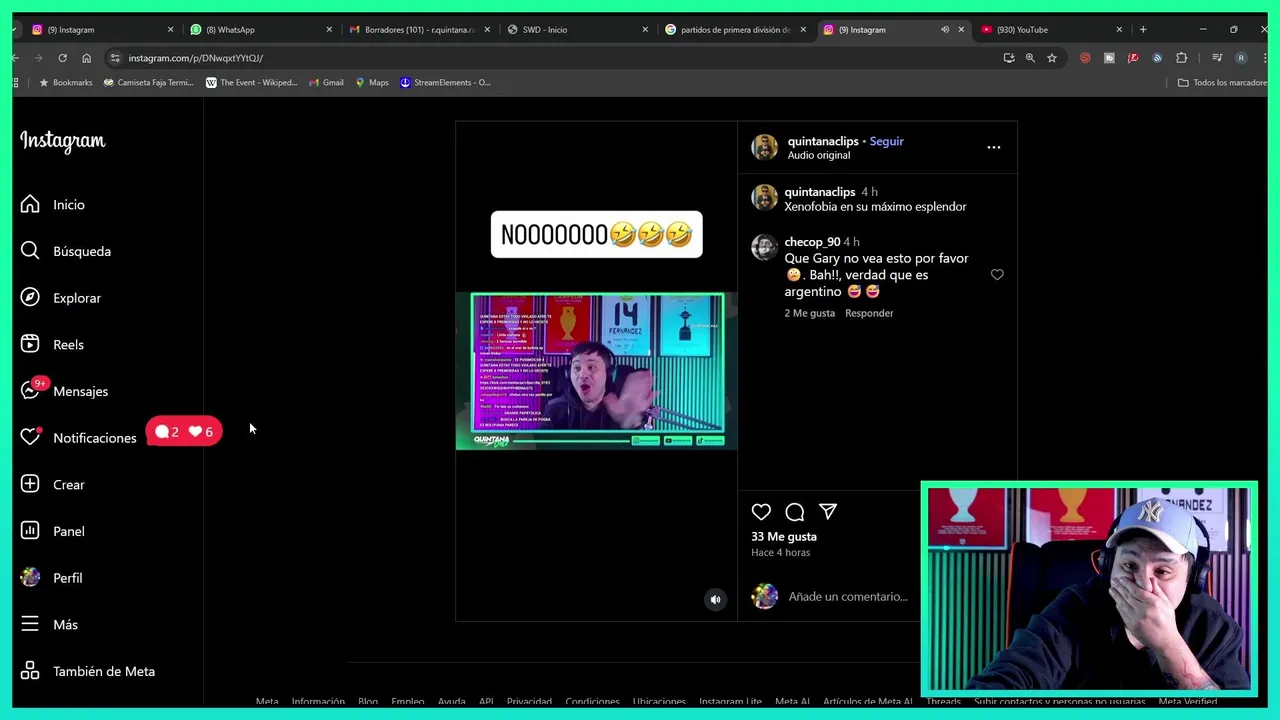
Task: Open StreamElements bookmark
Action: (446, 83)
